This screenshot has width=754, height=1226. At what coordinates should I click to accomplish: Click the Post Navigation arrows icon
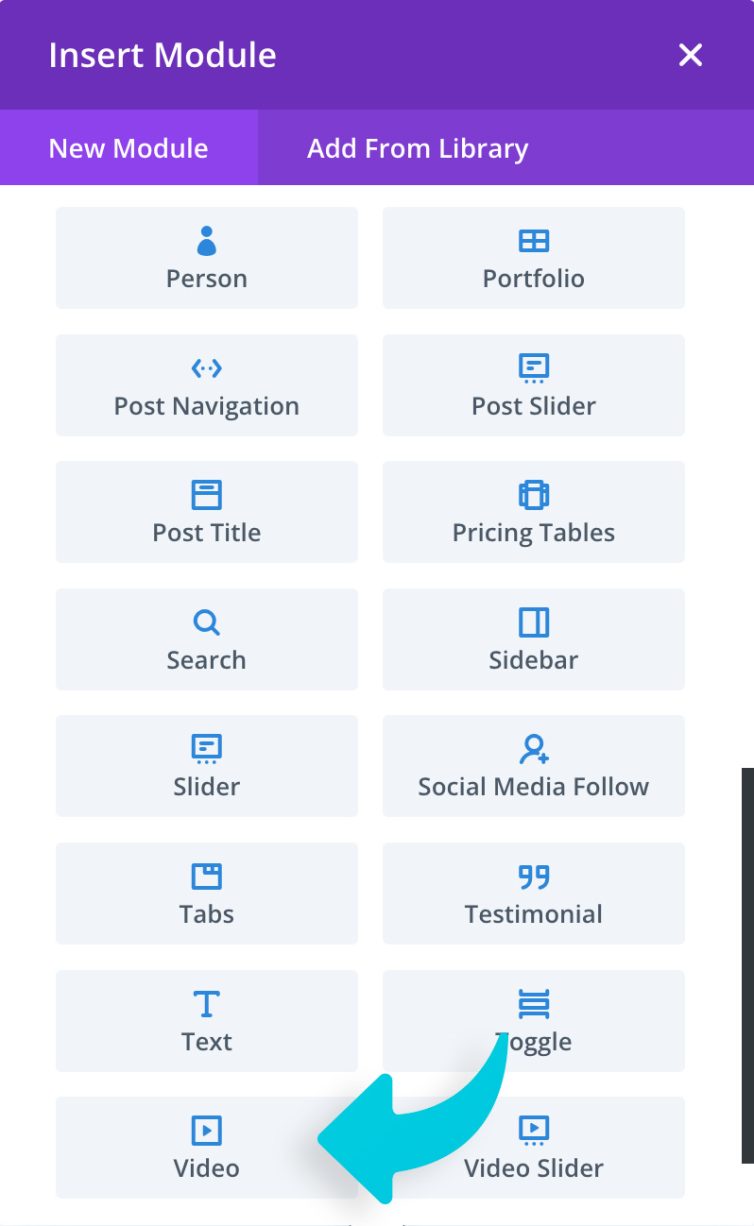[206, 369]
